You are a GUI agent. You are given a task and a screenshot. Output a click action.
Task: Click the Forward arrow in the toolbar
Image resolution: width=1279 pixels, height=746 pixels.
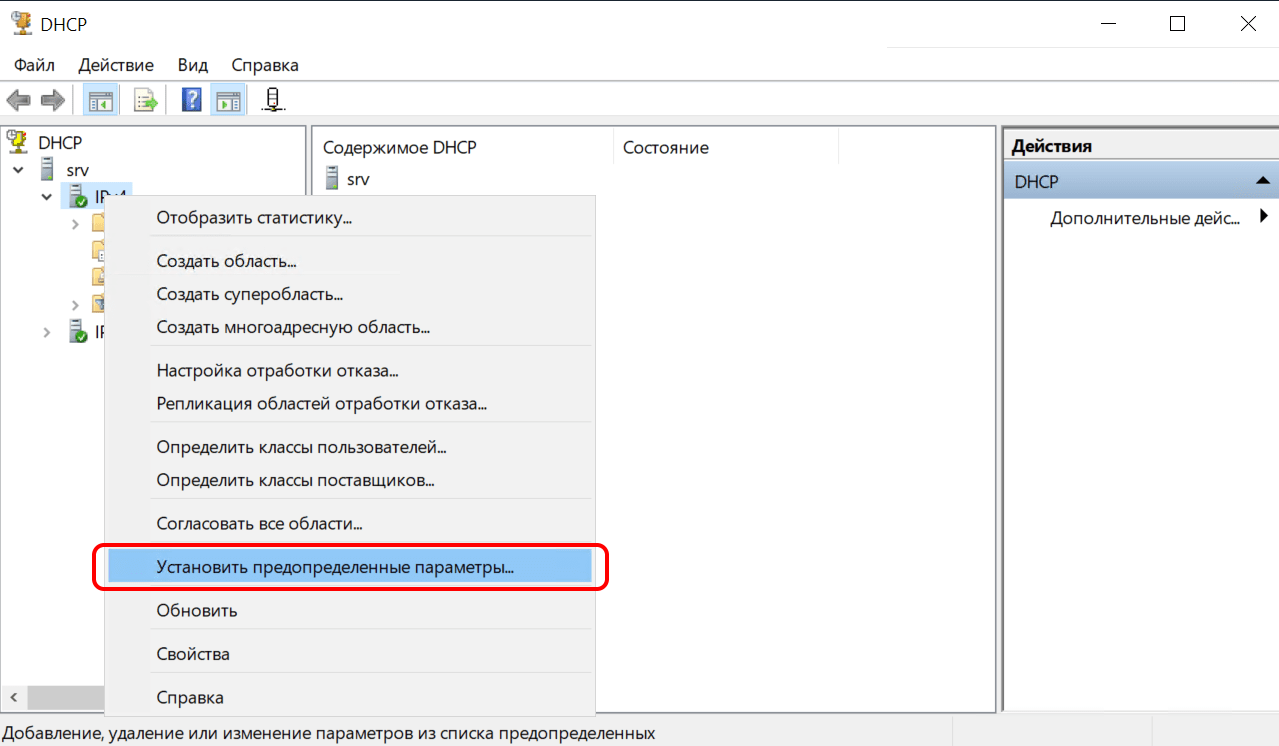(x=52, y=100)
